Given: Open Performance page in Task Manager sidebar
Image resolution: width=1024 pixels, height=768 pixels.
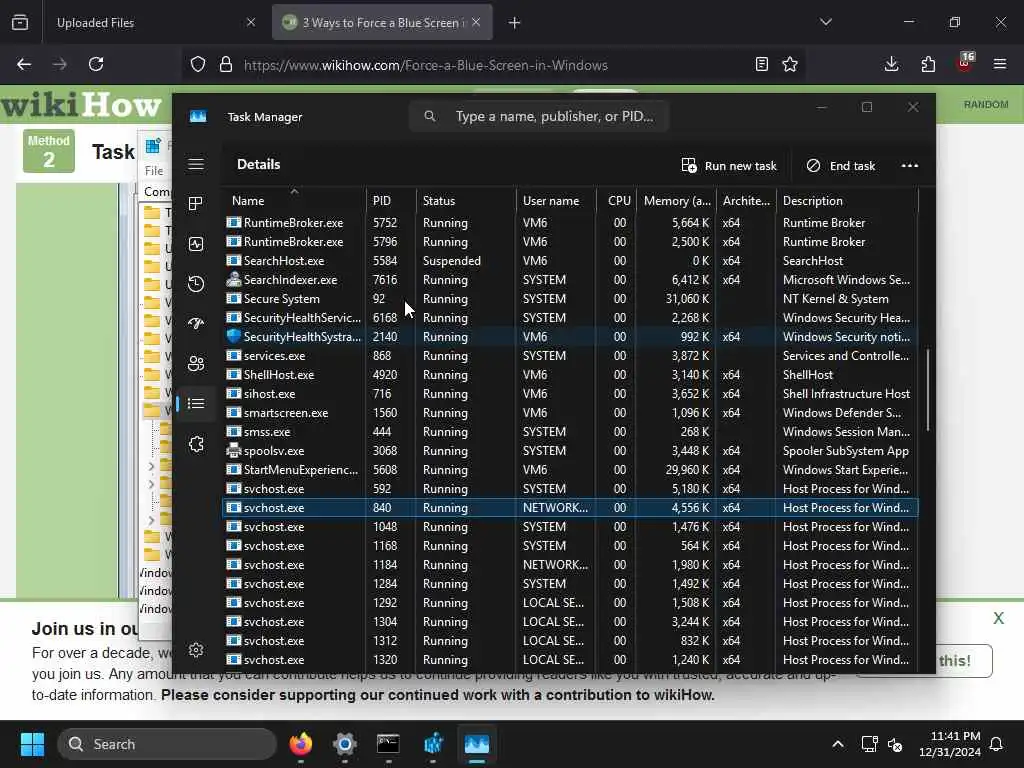Looking at the screenshot, I should 196,244.
